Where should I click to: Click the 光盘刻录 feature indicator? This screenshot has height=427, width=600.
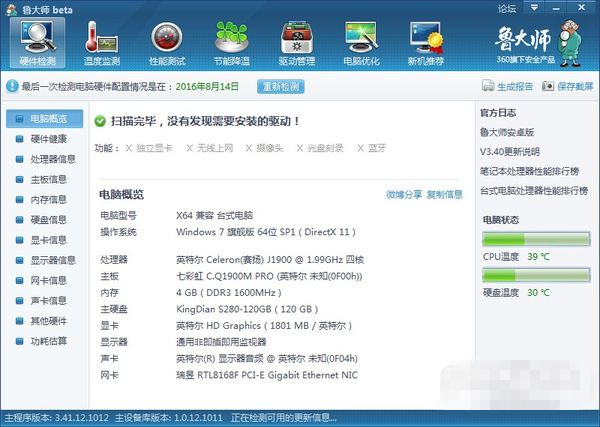[x=320, y=148]
